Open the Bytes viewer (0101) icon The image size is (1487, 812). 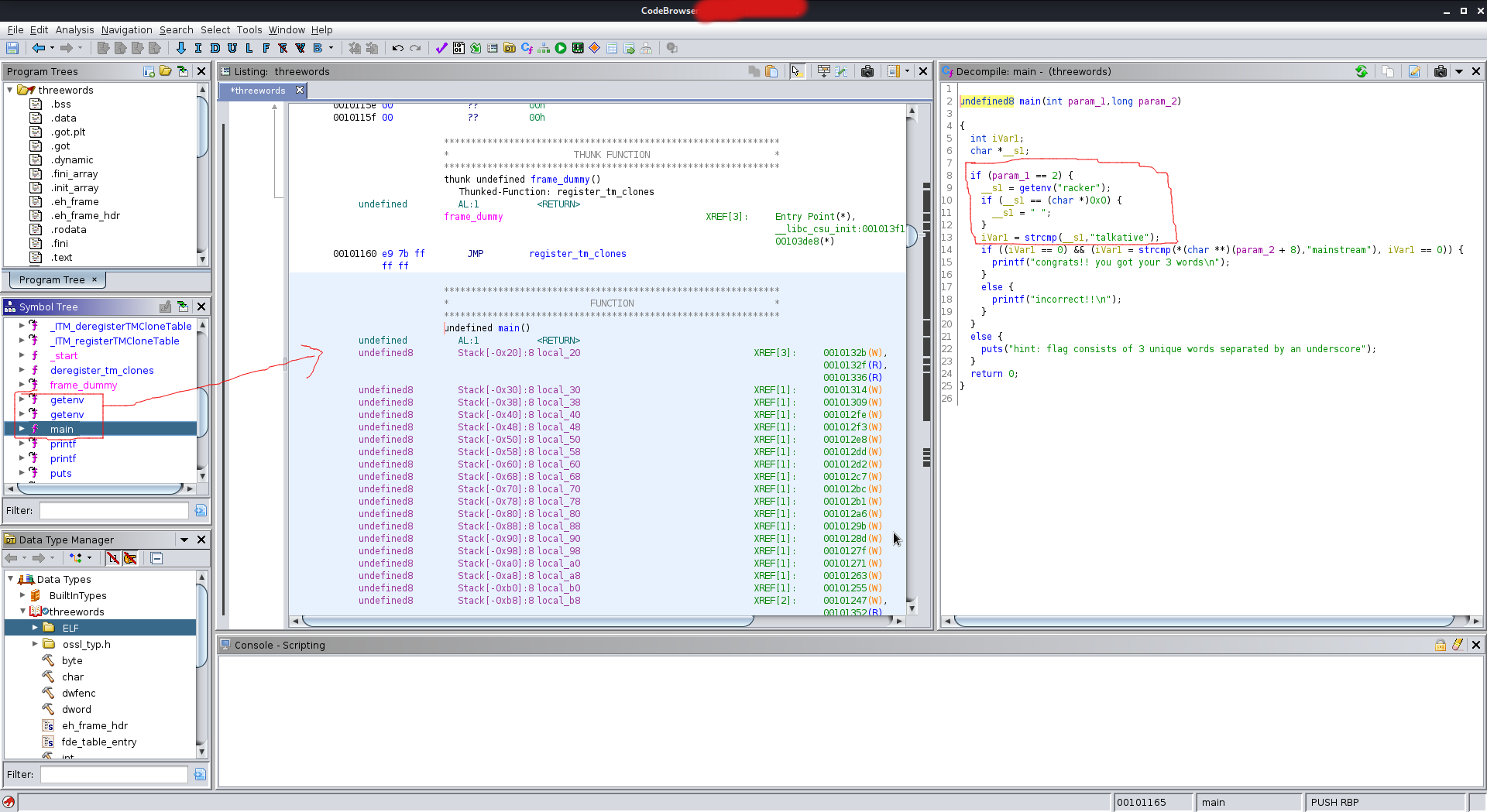point(458,48)
